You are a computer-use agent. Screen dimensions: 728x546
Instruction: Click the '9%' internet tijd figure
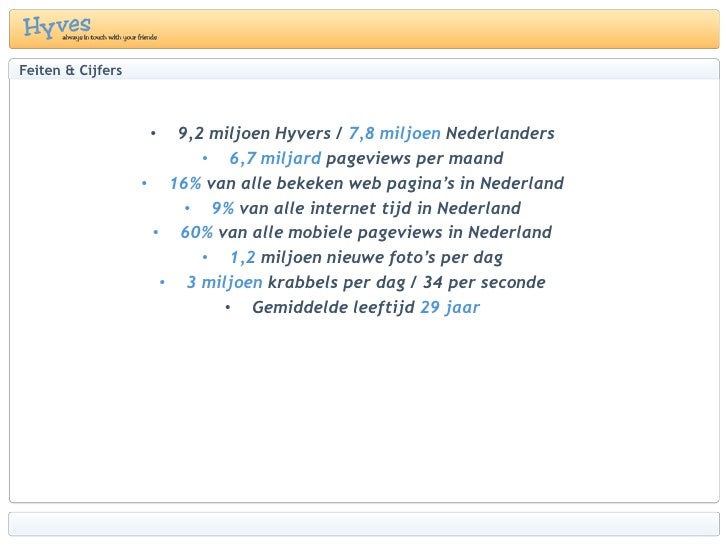point(223,208)
